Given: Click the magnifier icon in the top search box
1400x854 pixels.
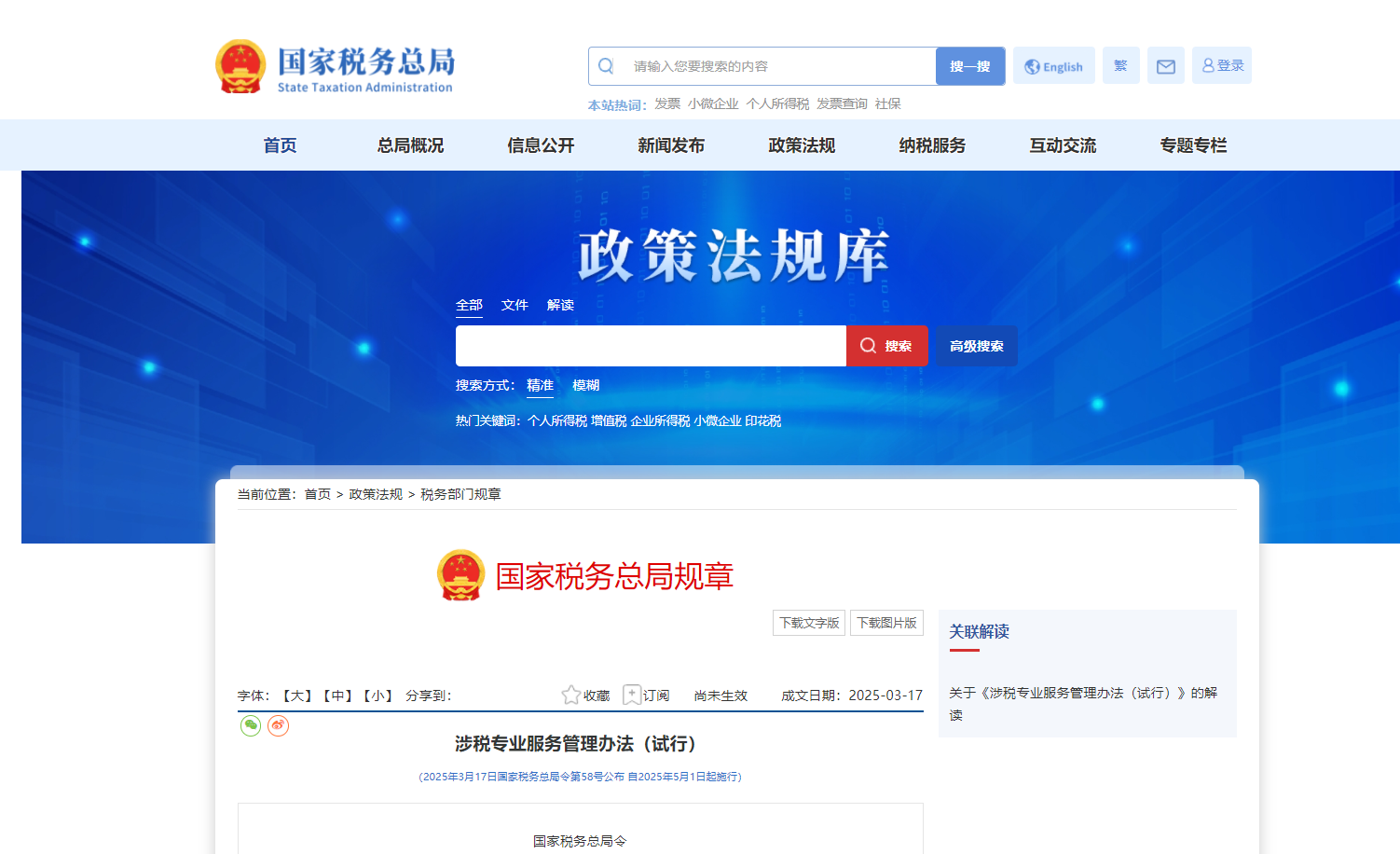Looking at the screenshot, I should pyautogui.click(x=606, y=66).
